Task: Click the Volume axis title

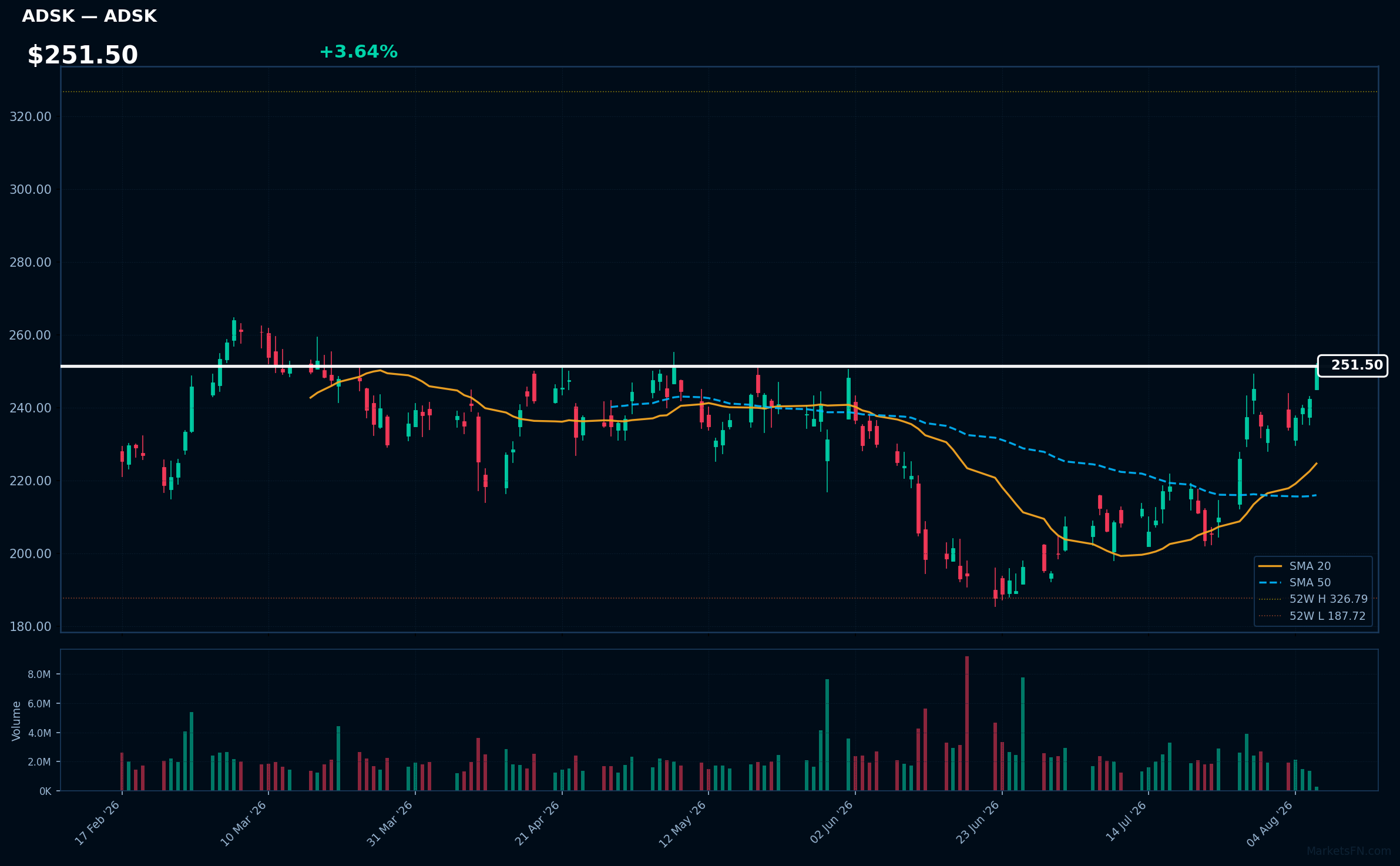Action: (16, 720)
